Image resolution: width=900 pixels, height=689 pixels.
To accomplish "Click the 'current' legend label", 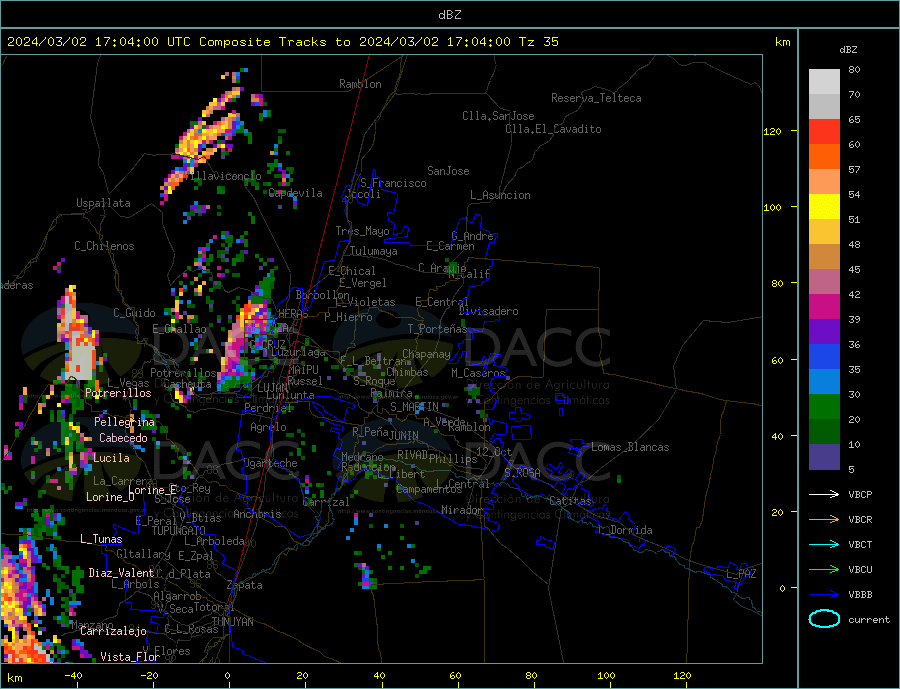I will coord(869,620).
